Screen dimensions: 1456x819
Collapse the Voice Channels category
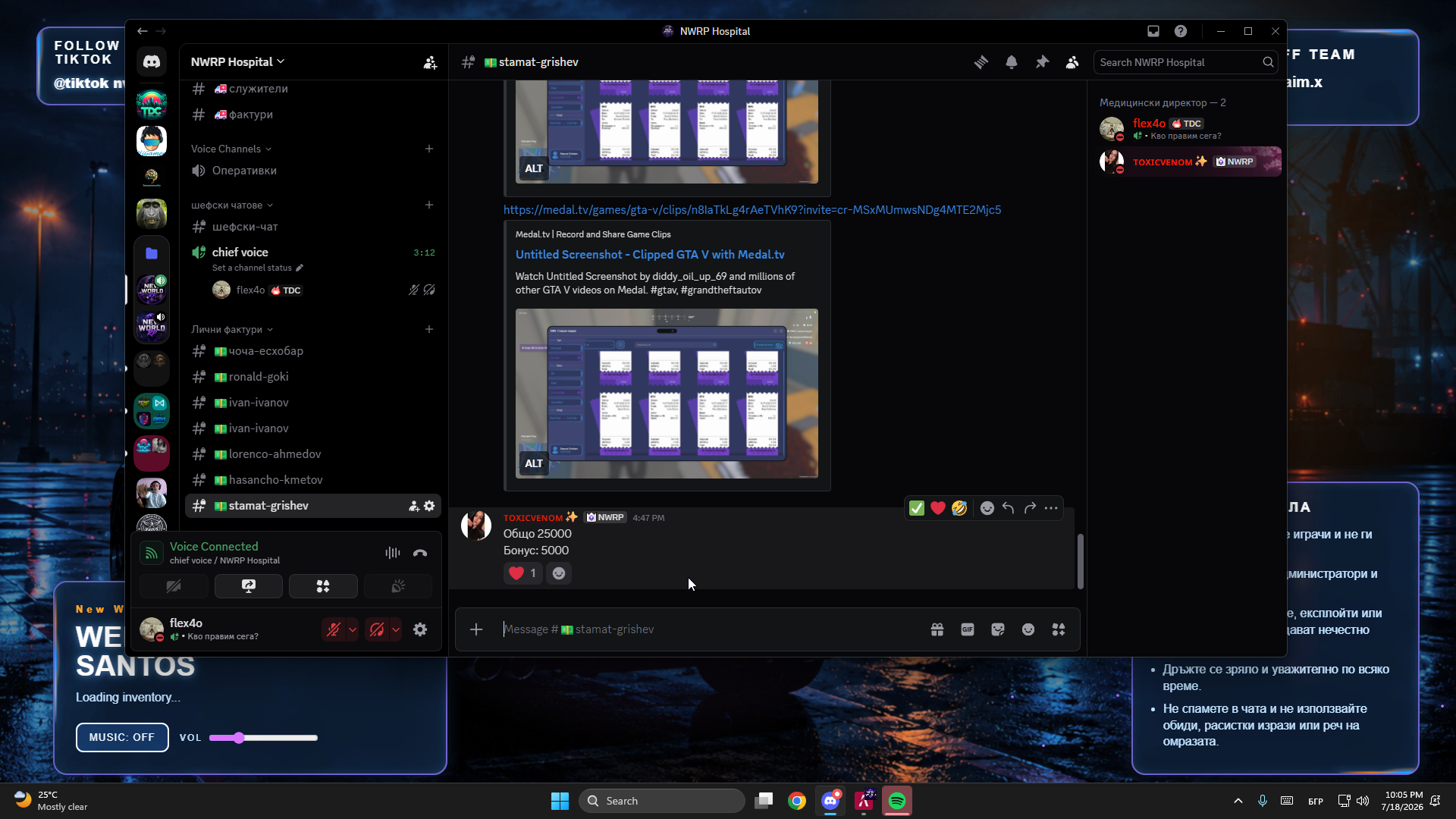[231, 149]
